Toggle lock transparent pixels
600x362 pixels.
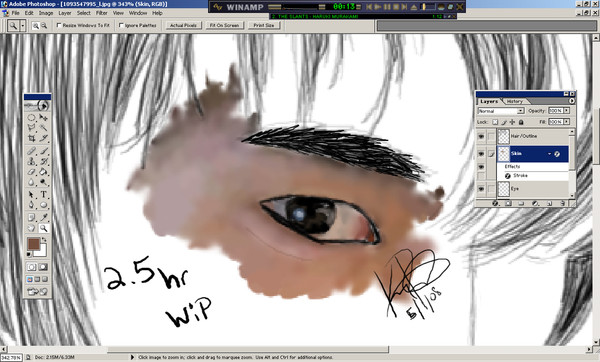tap(495, 122)
